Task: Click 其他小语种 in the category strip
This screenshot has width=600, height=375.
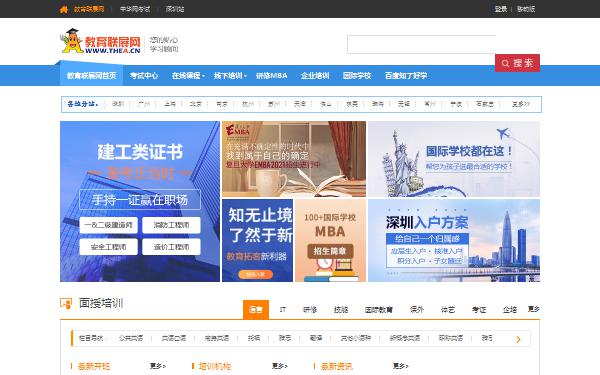Action: coord(356,338)
